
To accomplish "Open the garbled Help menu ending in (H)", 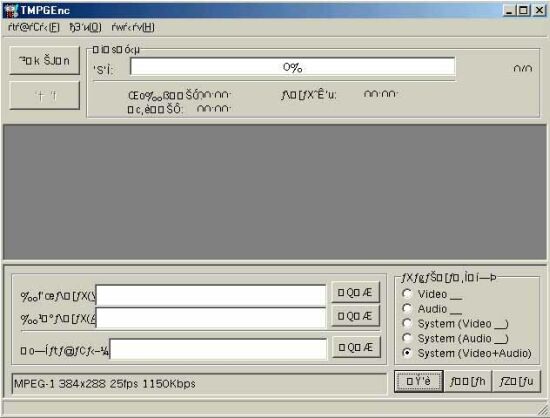I will pyautogui.click(x=133, y=27).
